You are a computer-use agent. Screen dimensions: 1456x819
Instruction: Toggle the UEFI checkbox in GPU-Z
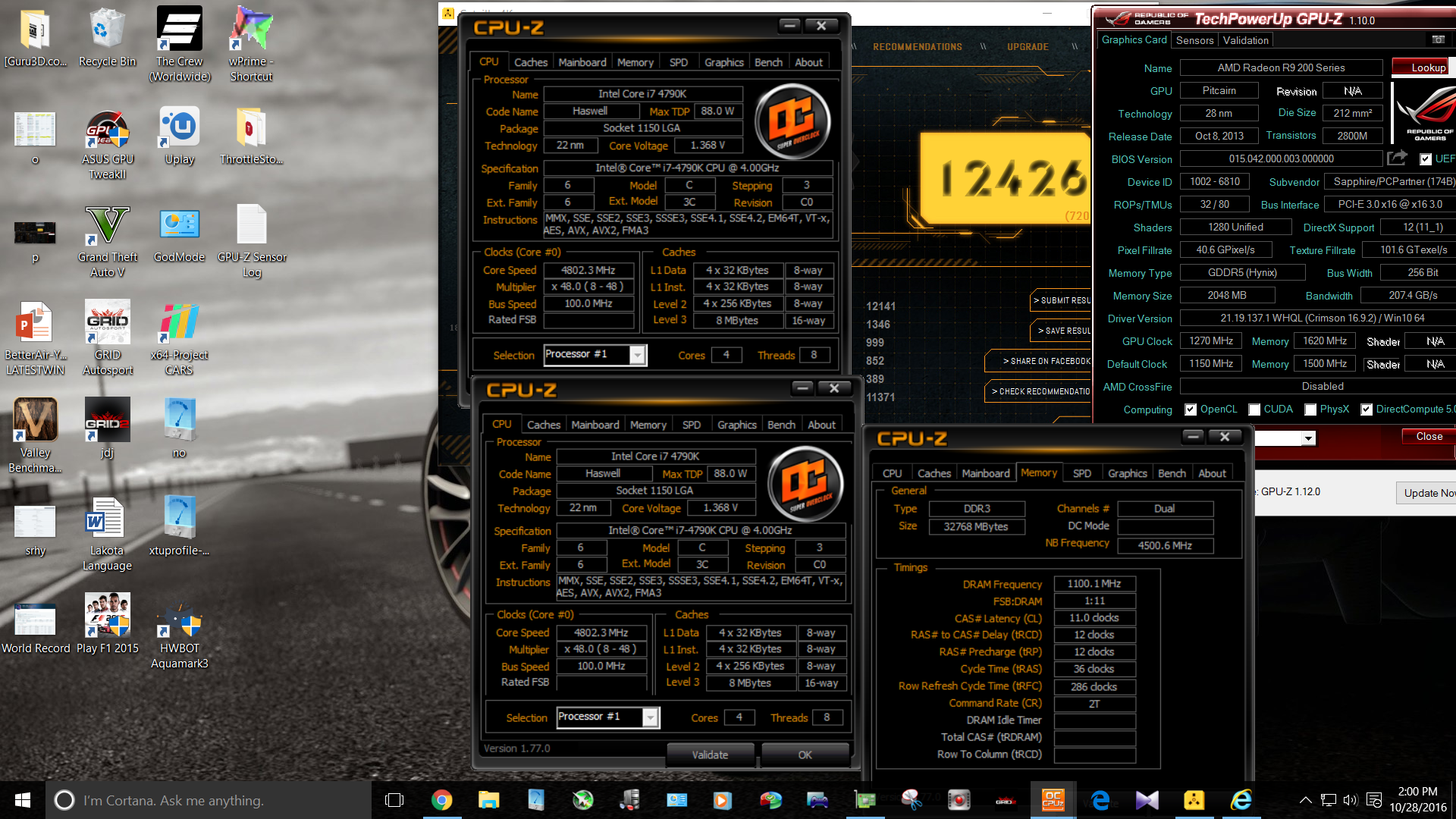click(1426, 159)
